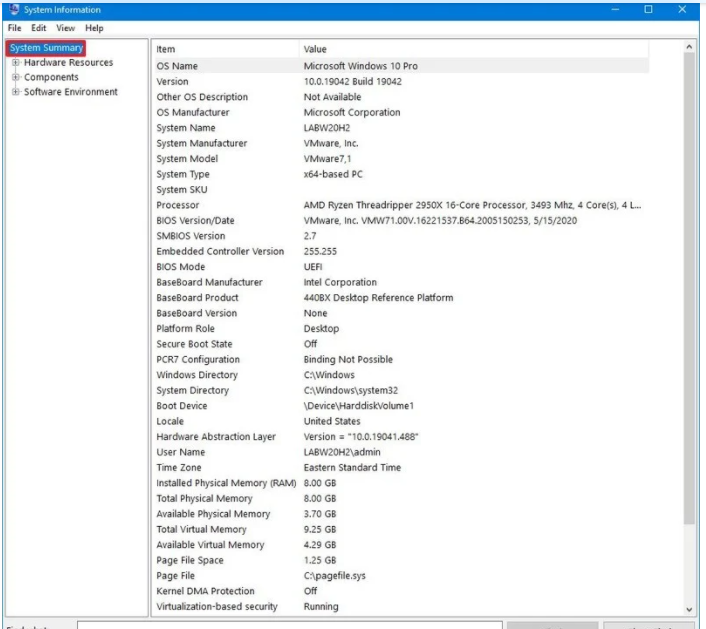Select the System SKU row

[401, 190]
